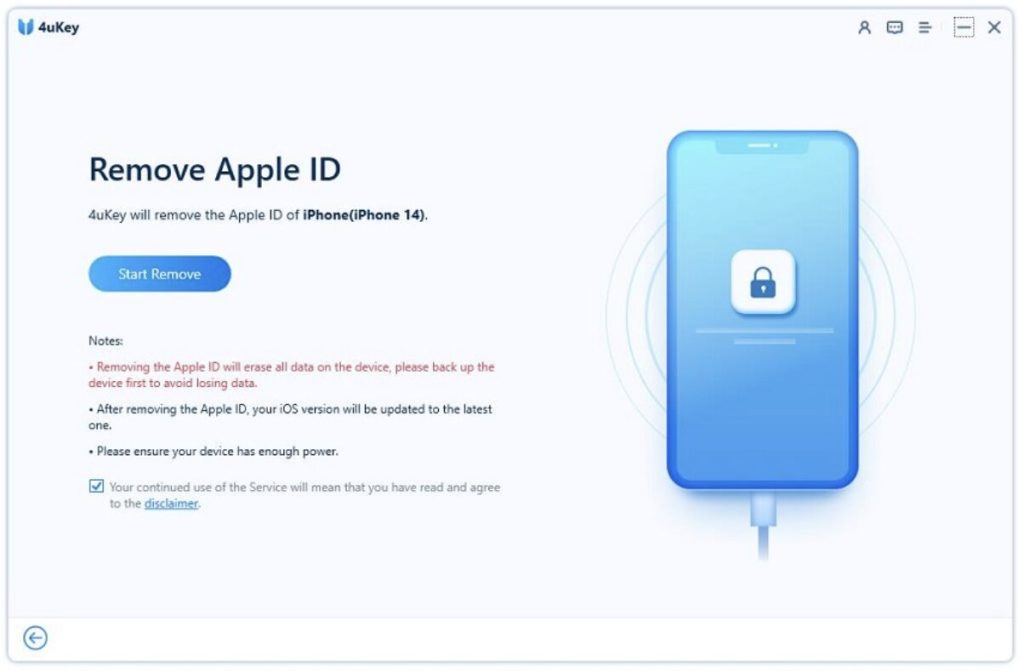Click the blue iPhone illustration
This screenshot has width=1024, height=672.
762,310
